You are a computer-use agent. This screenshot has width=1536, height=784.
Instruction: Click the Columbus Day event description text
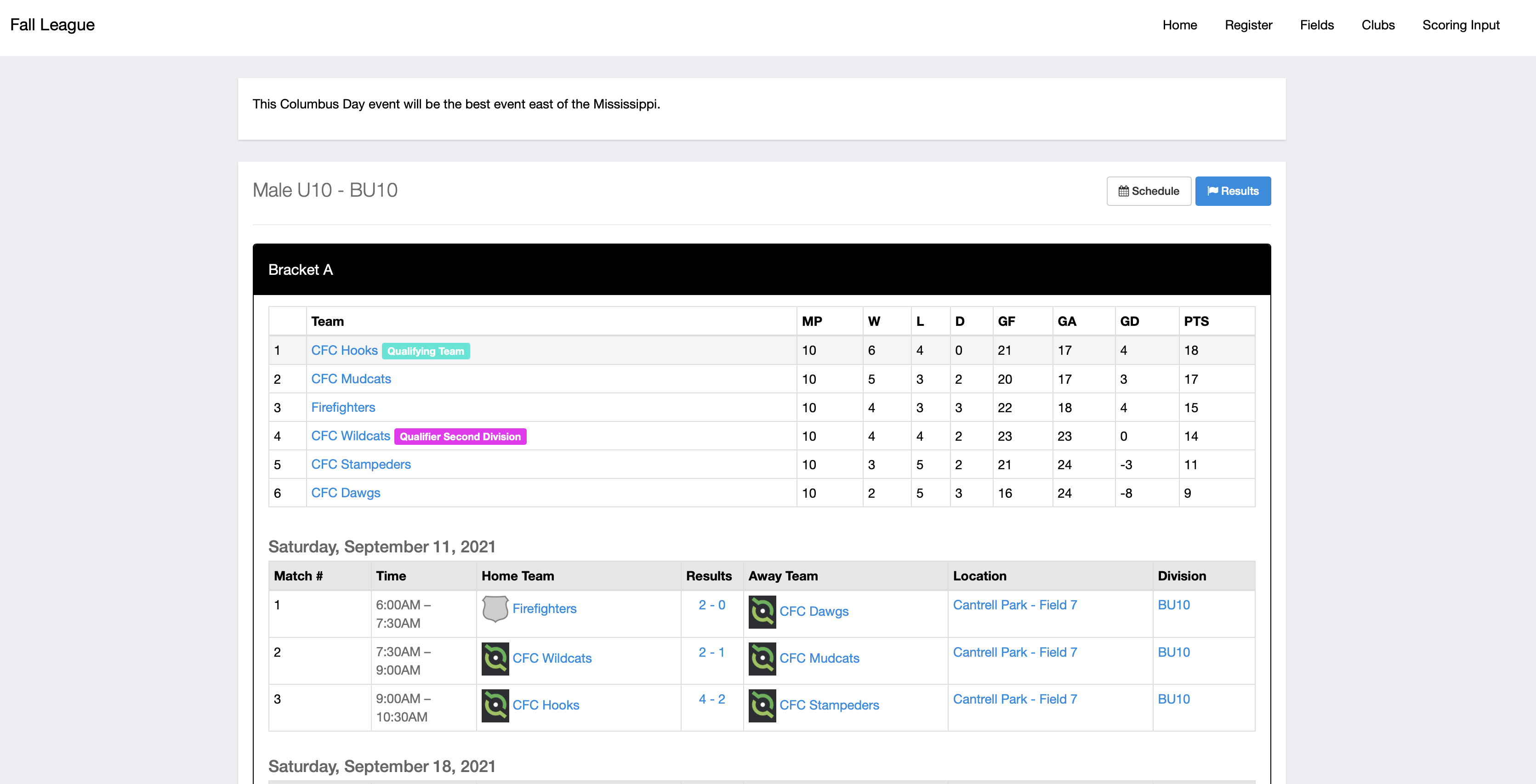coord(456,104)
